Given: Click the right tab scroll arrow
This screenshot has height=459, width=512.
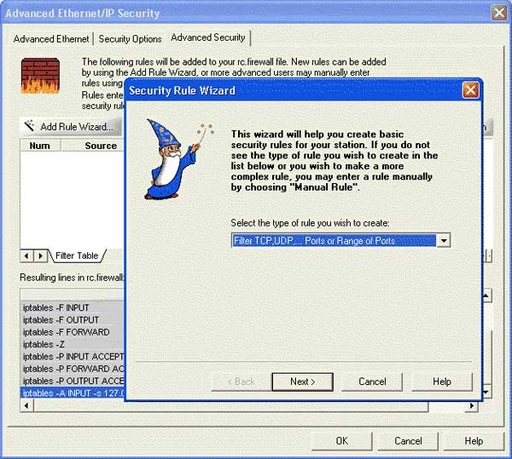Looking at the screenshot, I should point(40,256).
